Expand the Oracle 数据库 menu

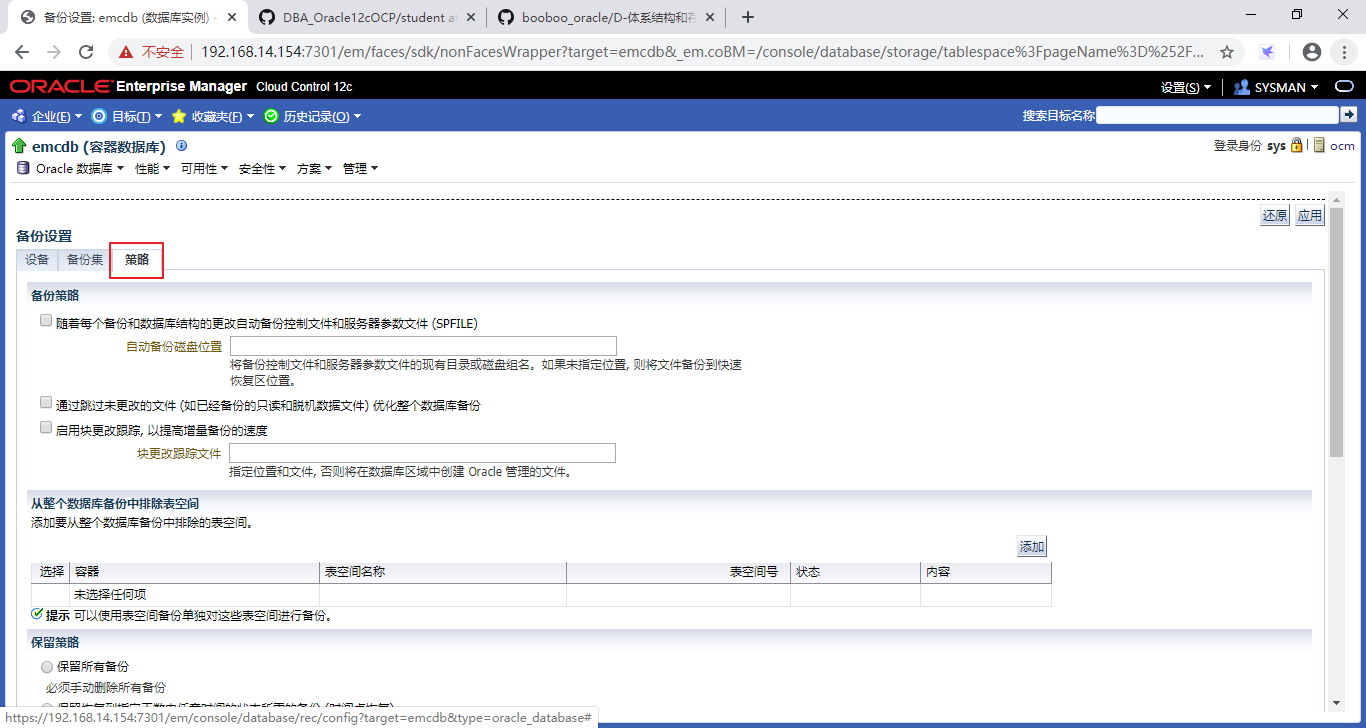[x=71, y=169]
